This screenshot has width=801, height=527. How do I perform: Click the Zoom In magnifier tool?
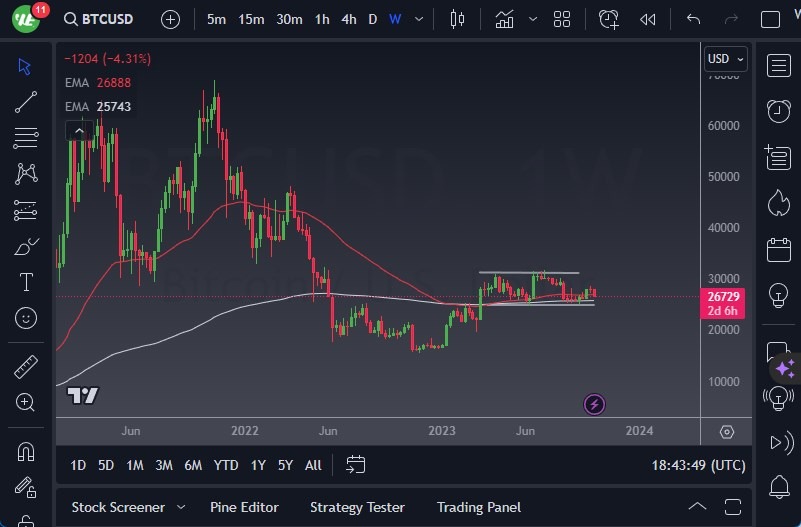click(x=26, y=402)
